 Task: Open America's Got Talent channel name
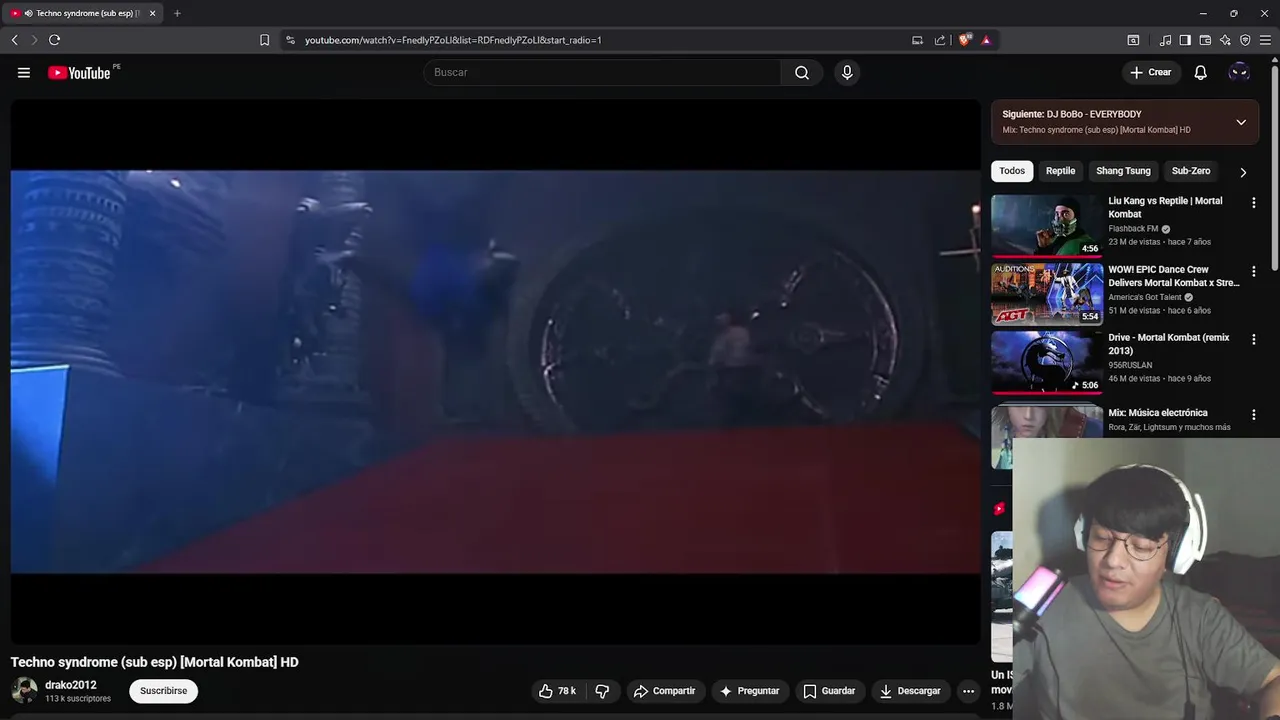pyautogui.click(x=1145, y=297)
